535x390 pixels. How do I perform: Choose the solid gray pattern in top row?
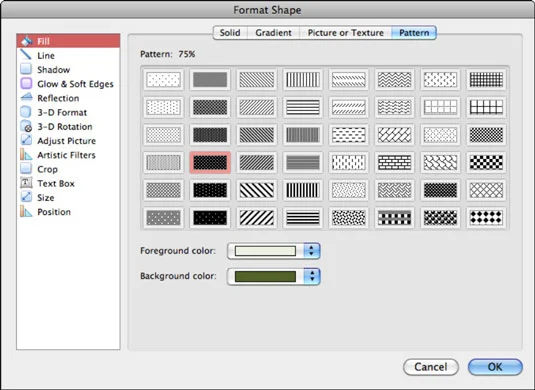point(210,80)
